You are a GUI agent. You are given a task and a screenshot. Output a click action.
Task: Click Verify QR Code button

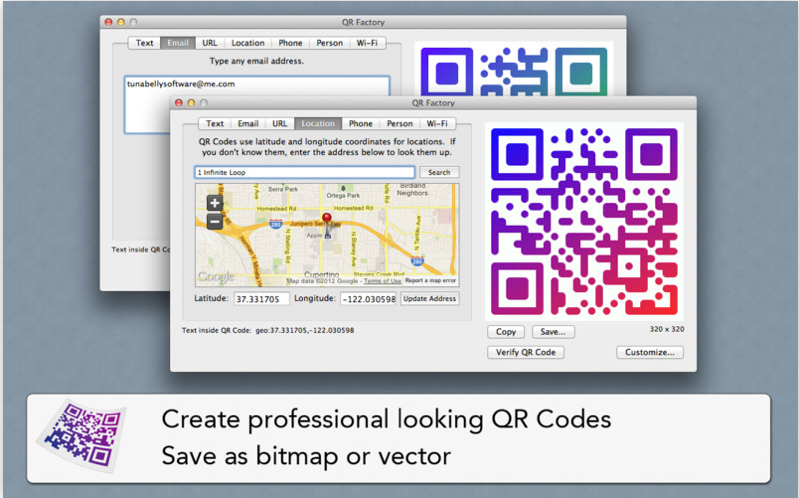click(526, 352)
